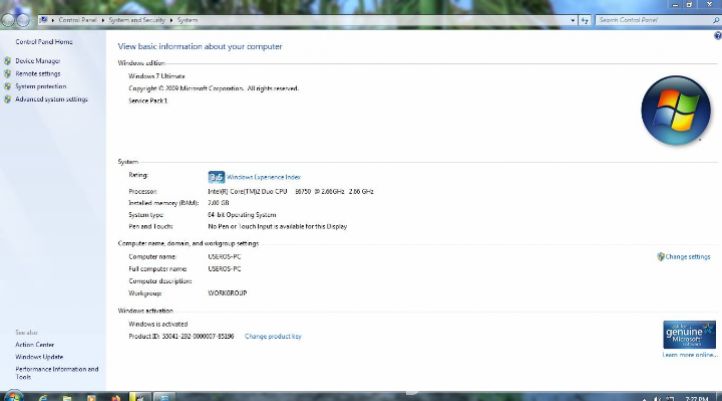Open the address bar history dropdown arrow
The height and width of the screenshot is (401, 722).
(573, 20)
